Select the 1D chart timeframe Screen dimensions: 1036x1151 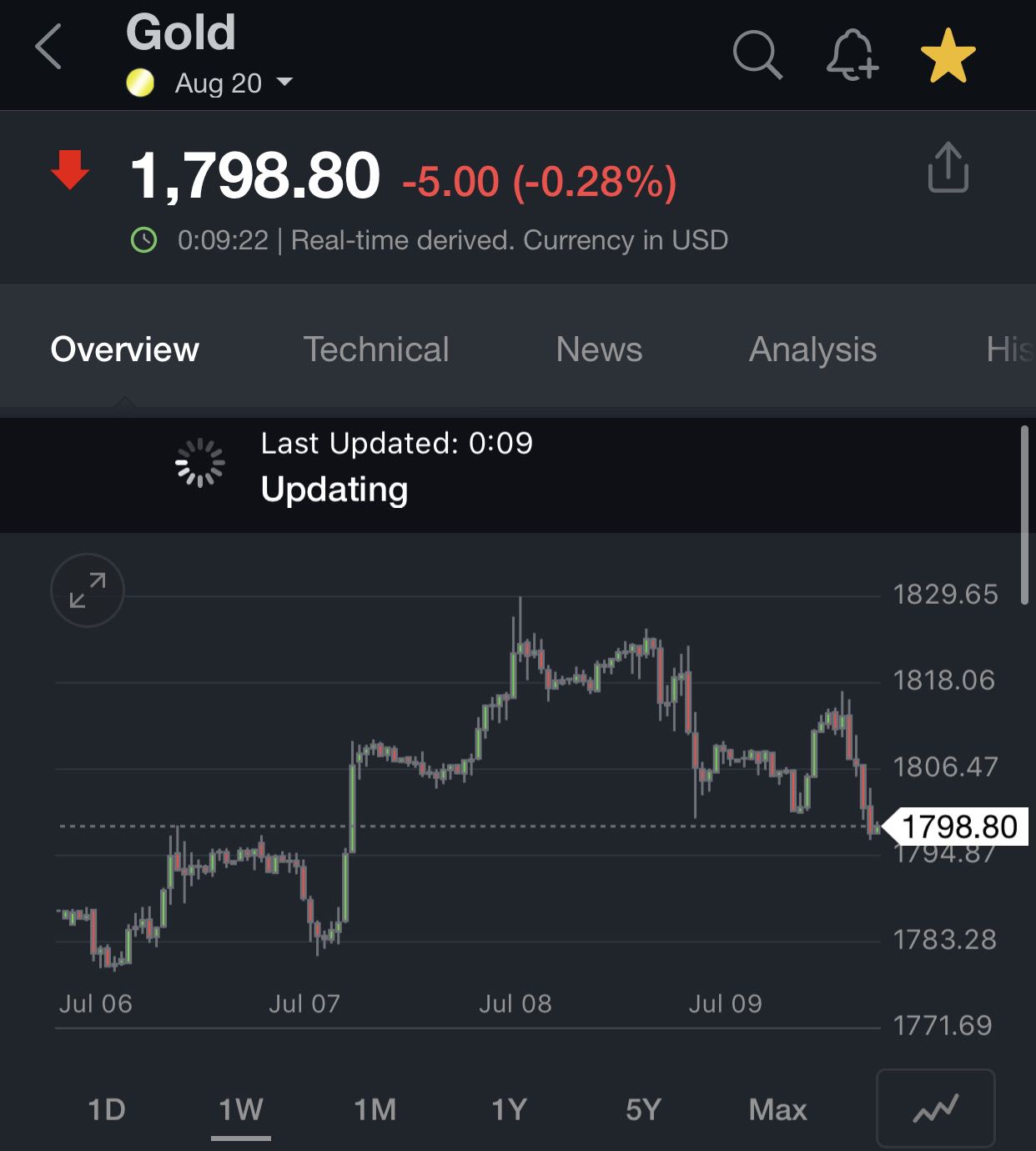click(x=107, y=1109)
